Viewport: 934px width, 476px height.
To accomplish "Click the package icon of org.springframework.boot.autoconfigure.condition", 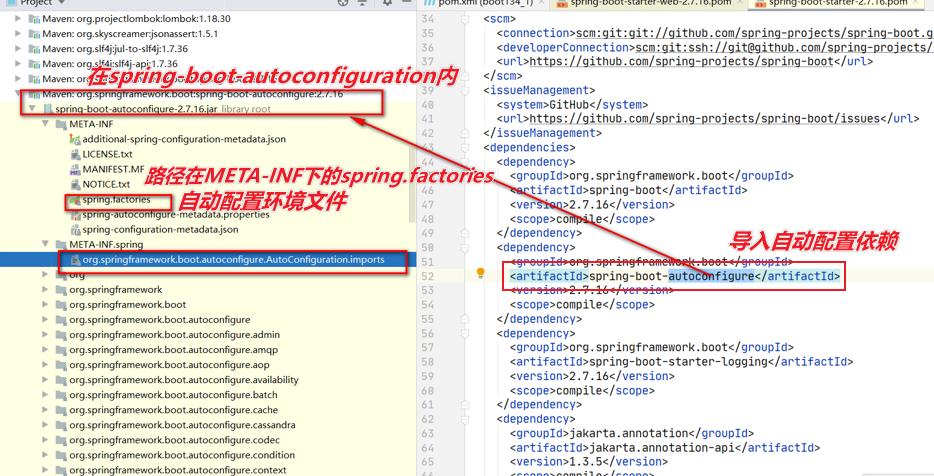I will 61,455.
